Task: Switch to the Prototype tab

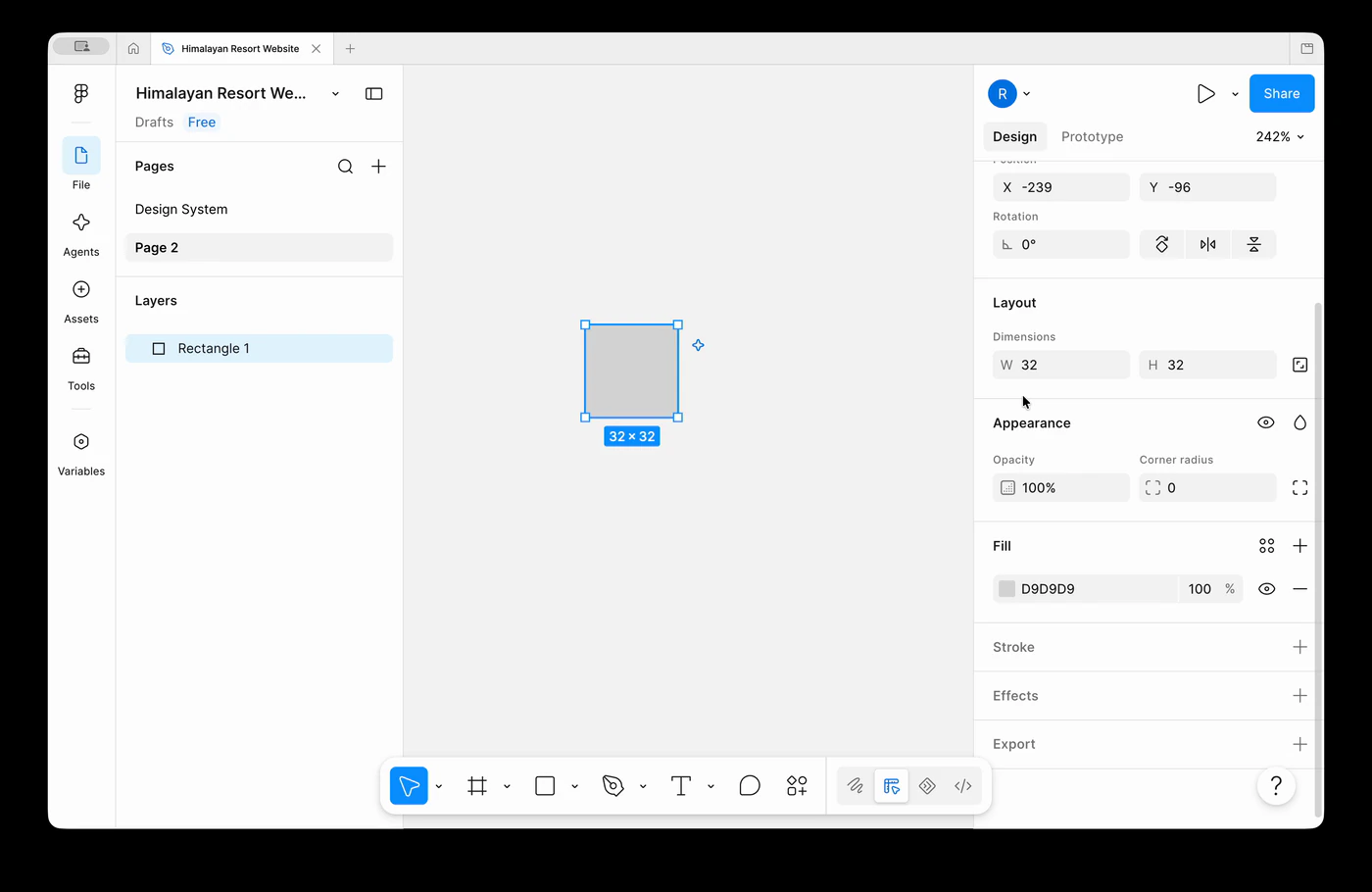Action: [1092, 136]
